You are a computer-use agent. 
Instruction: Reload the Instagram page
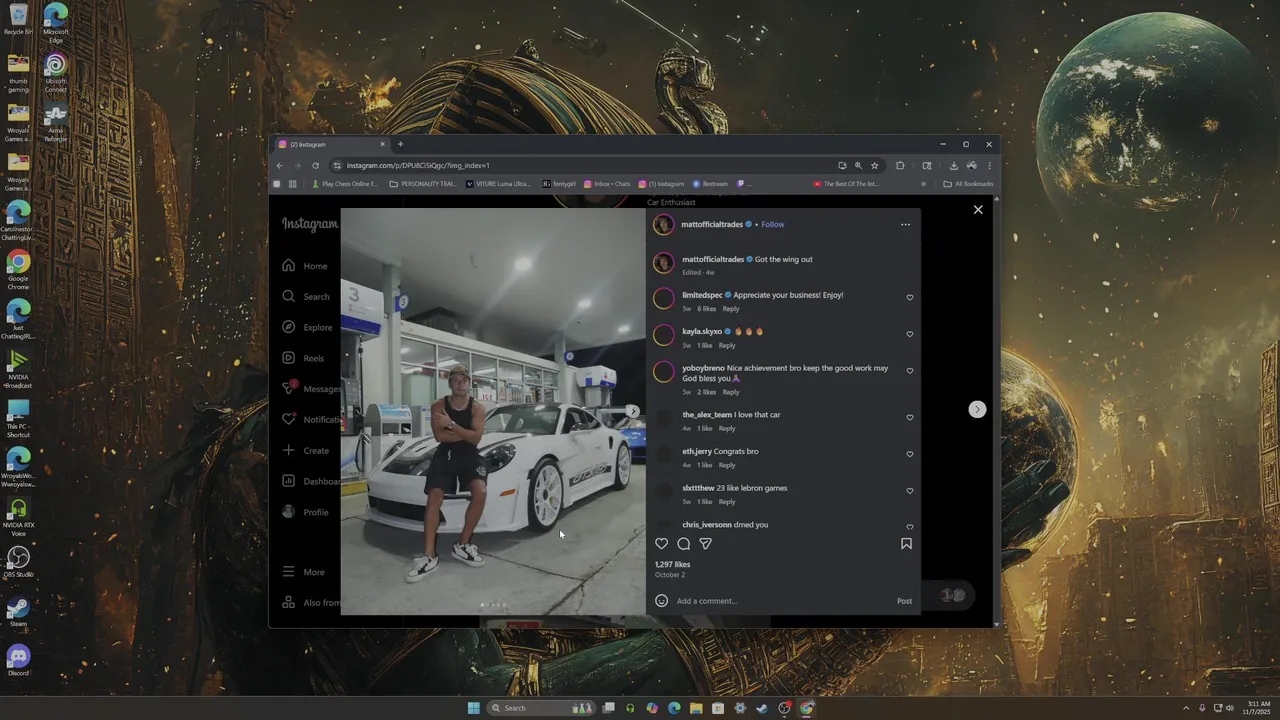(x=315, y=166)
